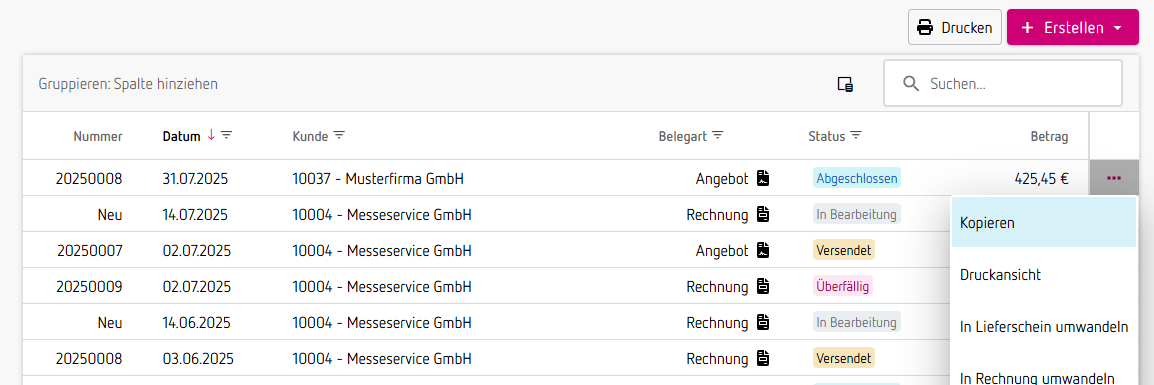1154x385 pixels.
Task: Open the three-dot actions menu for Musterfirma row
Action: [1114, 178]
